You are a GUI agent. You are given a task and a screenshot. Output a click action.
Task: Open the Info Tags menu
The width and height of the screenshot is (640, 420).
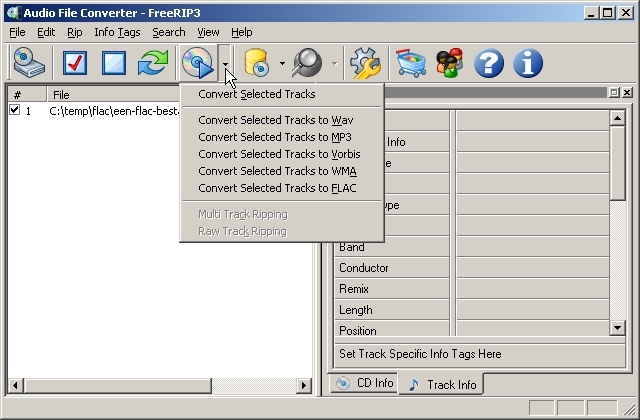coord(117,32)
